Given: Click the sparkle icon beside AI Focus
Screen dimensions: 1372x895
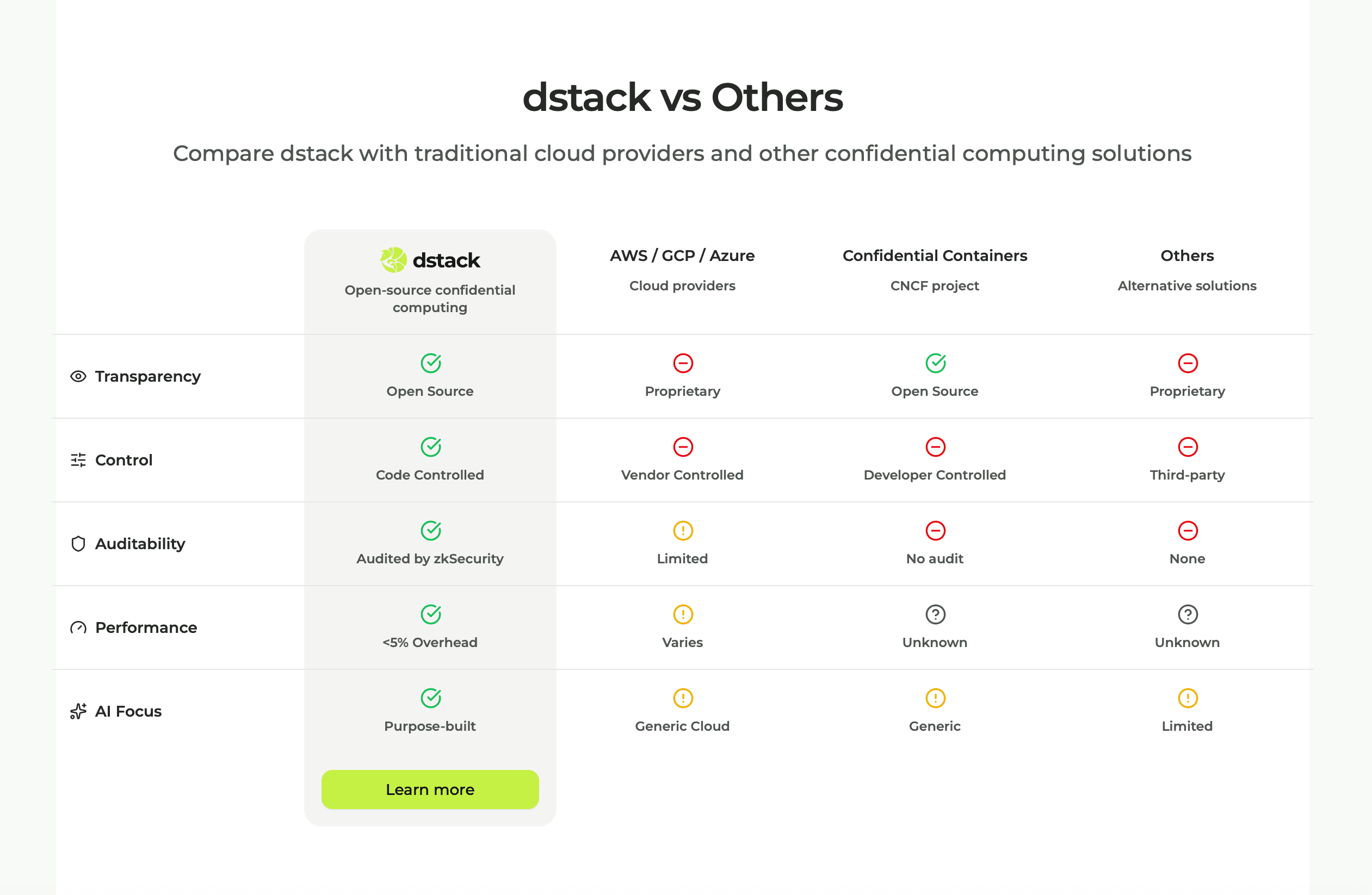Looking at the screenshot, I should tap(78, 711).
